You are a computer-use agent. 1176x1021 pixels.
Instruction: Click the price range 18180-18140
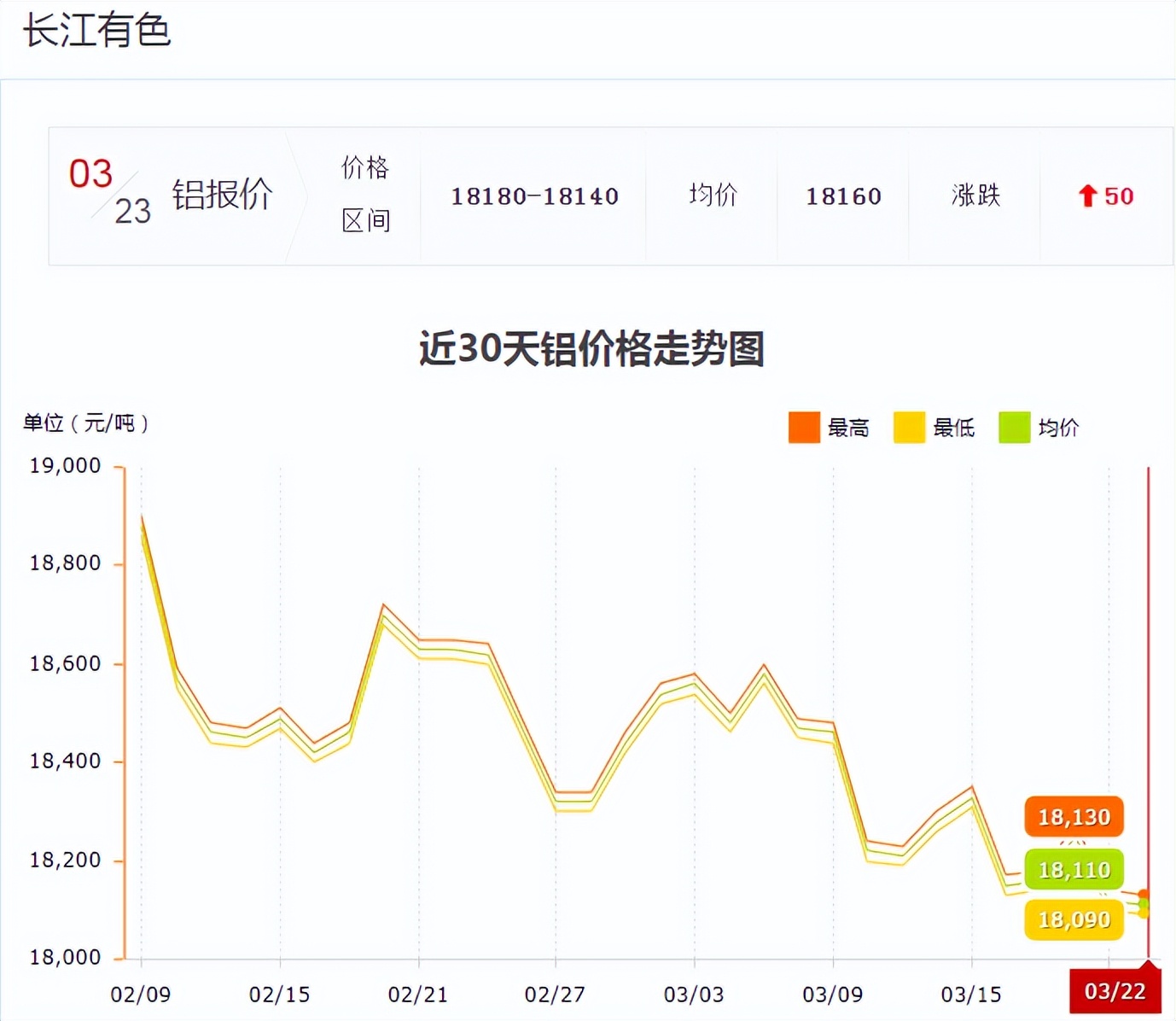[x=535, y=196]
